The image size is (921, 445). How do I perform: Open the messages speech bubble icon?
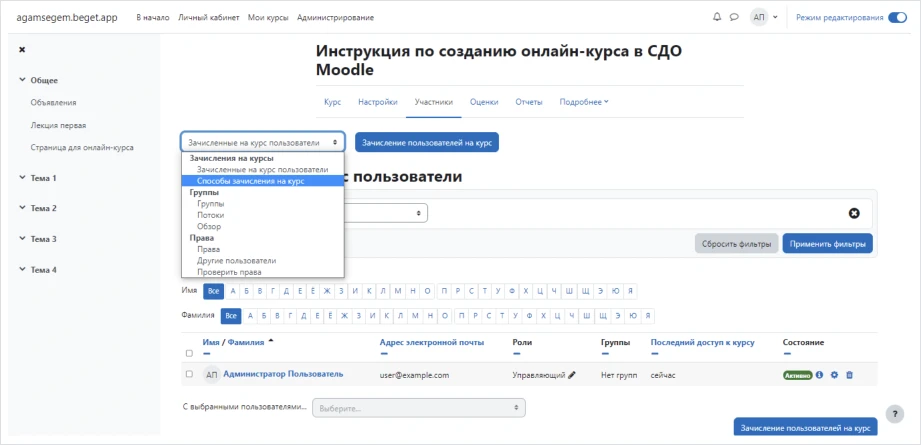click(734, 17)
